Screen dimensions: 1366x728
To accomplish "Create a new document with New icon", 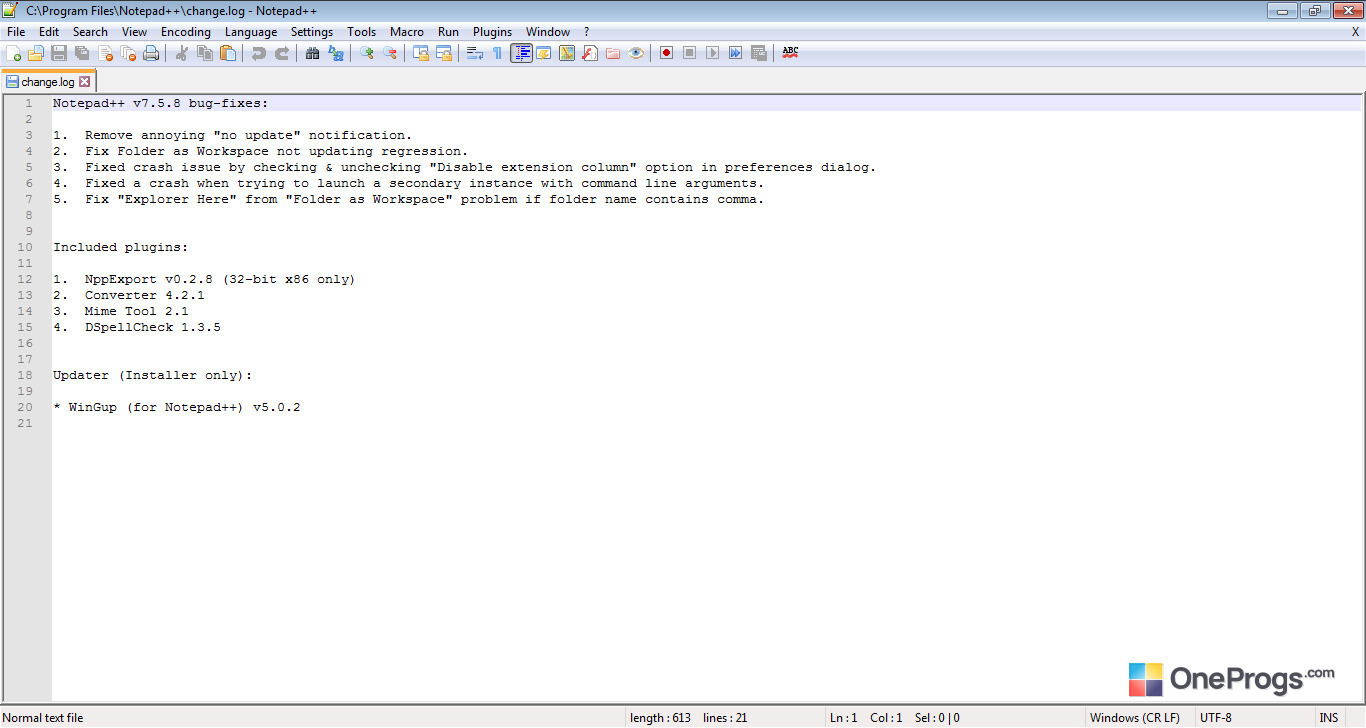I will [14, 53].
